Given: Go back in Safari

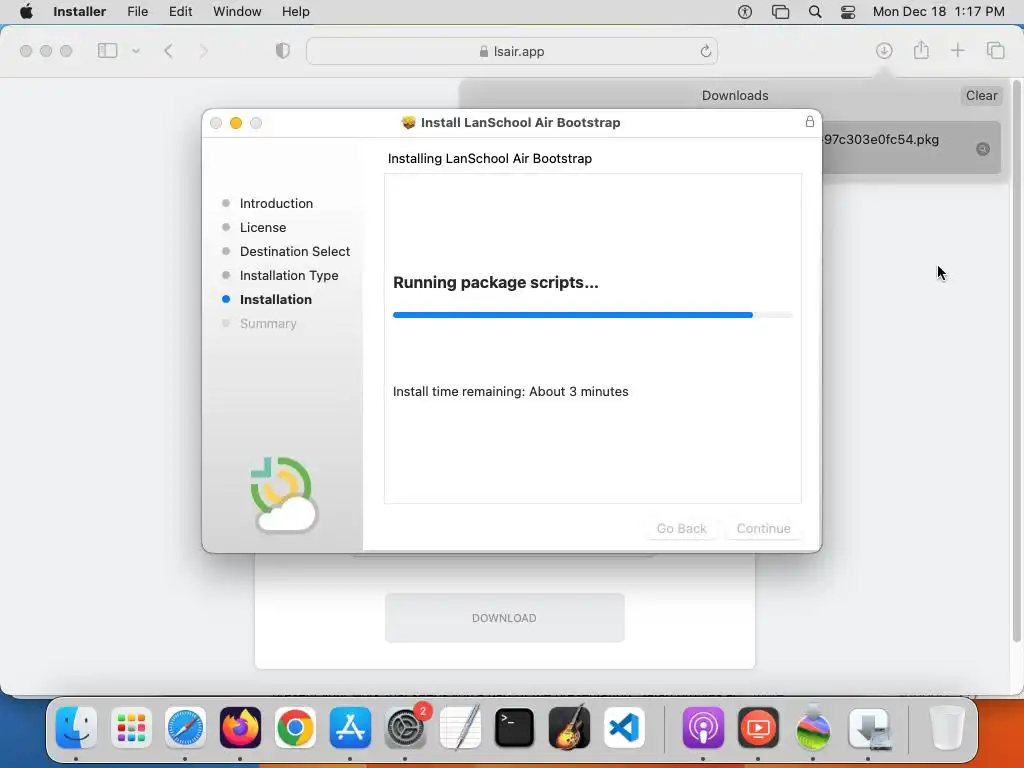Looking at the screenshot, I should pos(168,51).
